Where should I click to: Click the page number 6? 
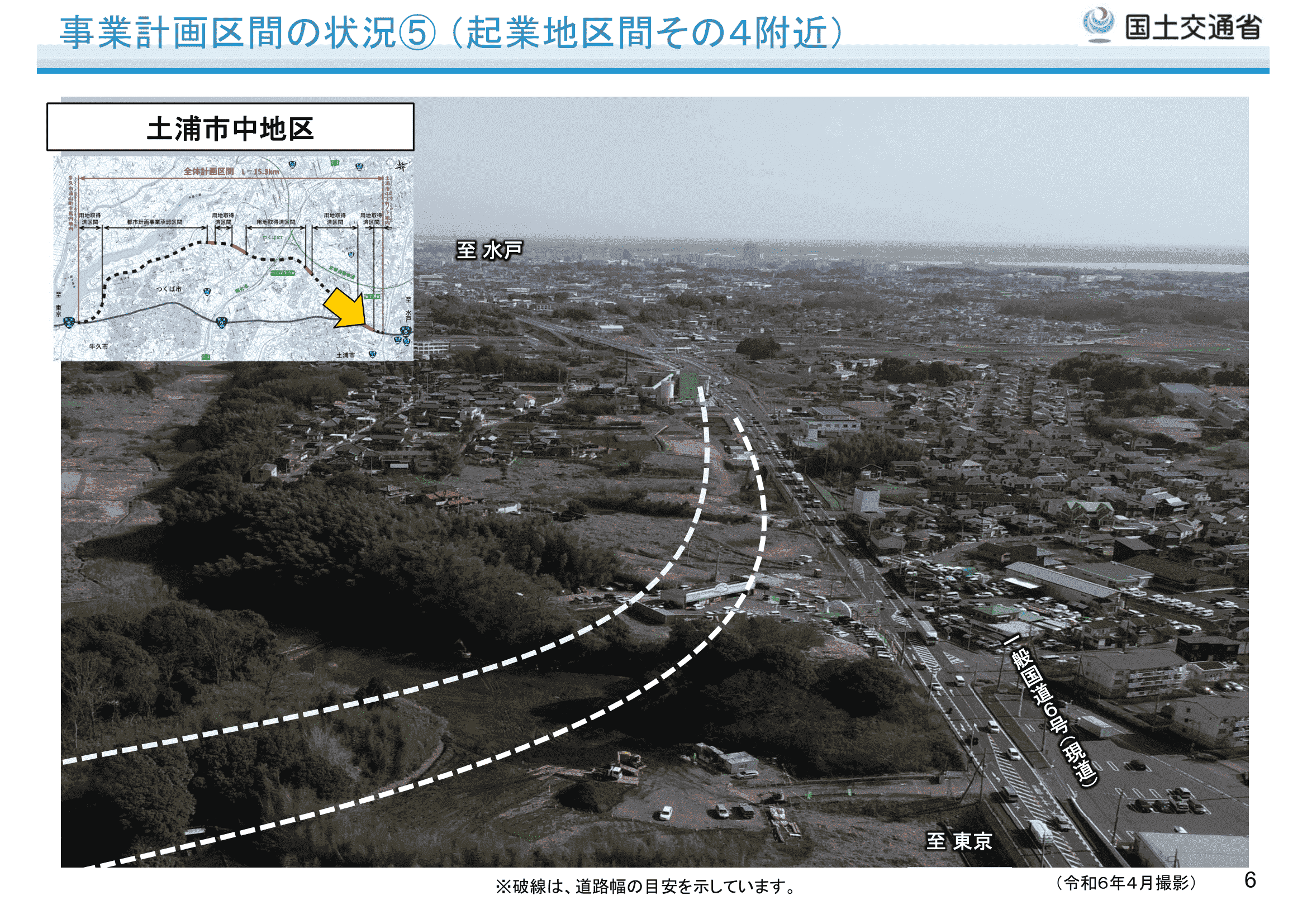(x=1250, y=880)
